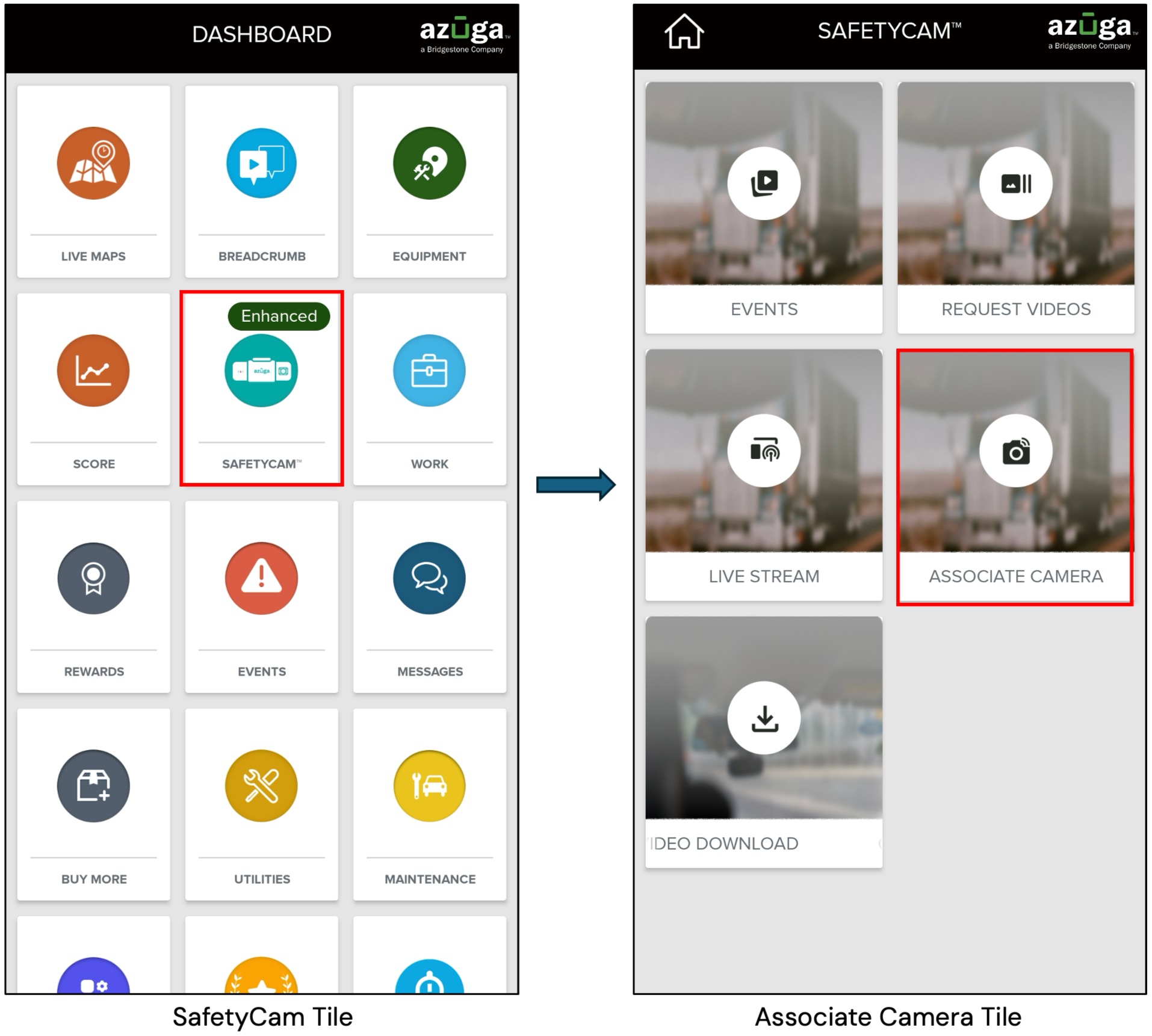Open the Live Maps tile icon
Screen dimensions: 1152x1036
tap(93, 163)
